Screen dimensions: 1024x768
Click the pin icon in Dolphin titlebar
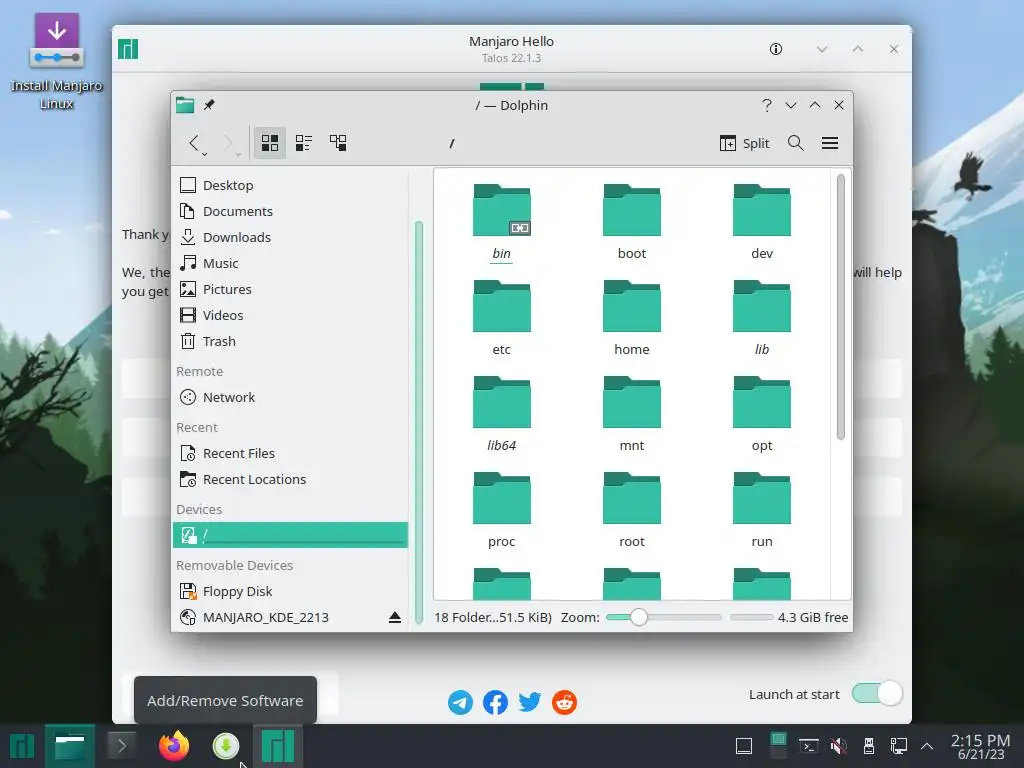[x=209, y=105]
